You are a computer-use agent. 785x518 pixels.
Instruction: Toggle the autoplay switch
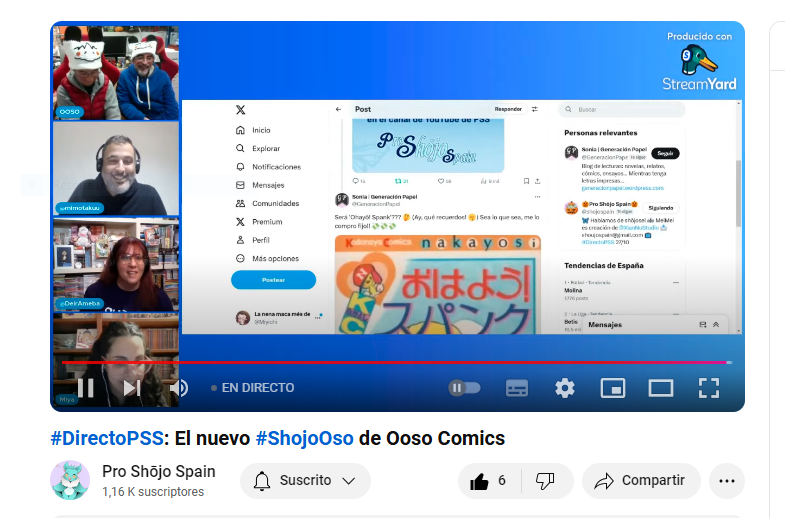click(x=464, y=388)
